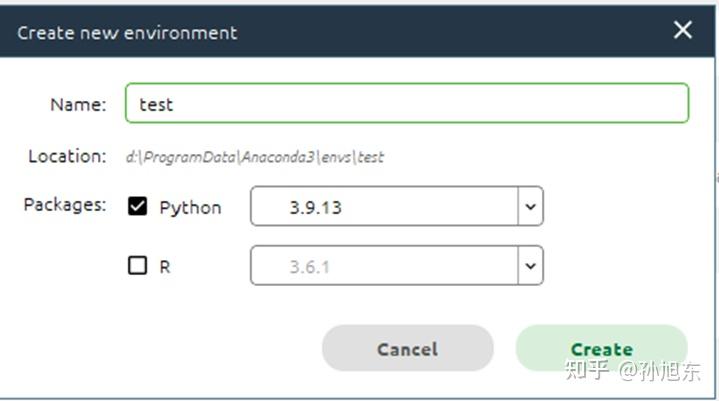Click the environment Name input field

(406, 104)
